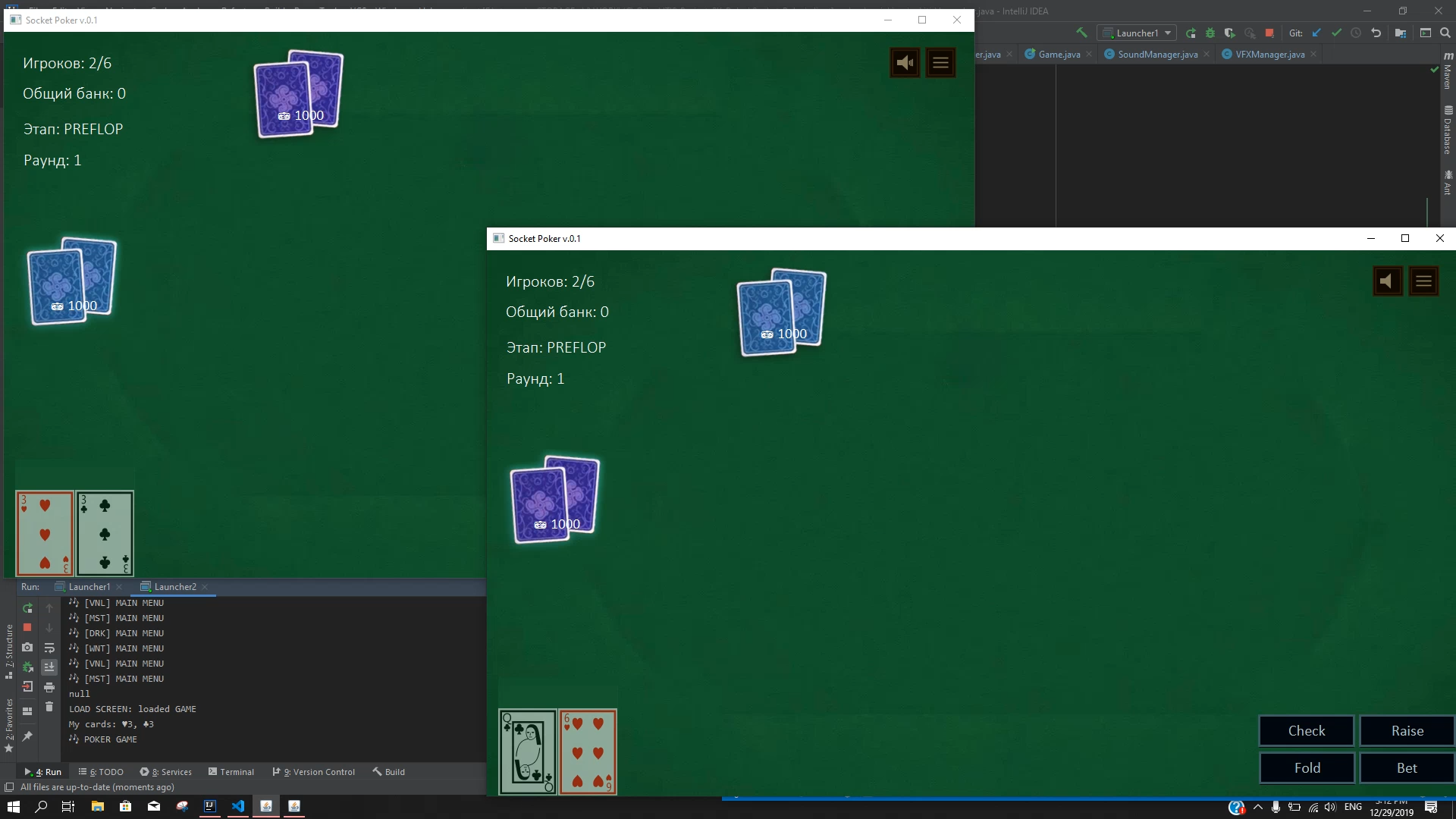
Task: Toggle soft-wrap in the Run console
Action: point(49,648)
